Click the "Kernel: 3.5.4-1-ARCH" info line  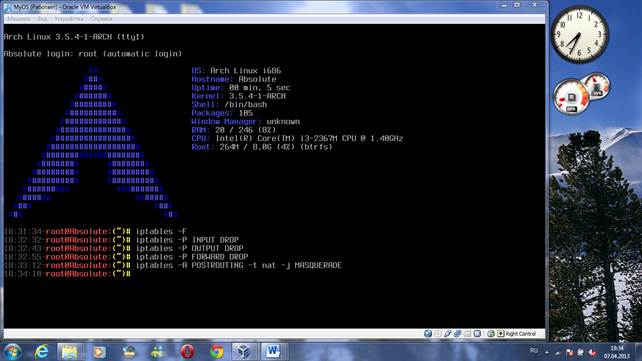[x=239, y=96]
